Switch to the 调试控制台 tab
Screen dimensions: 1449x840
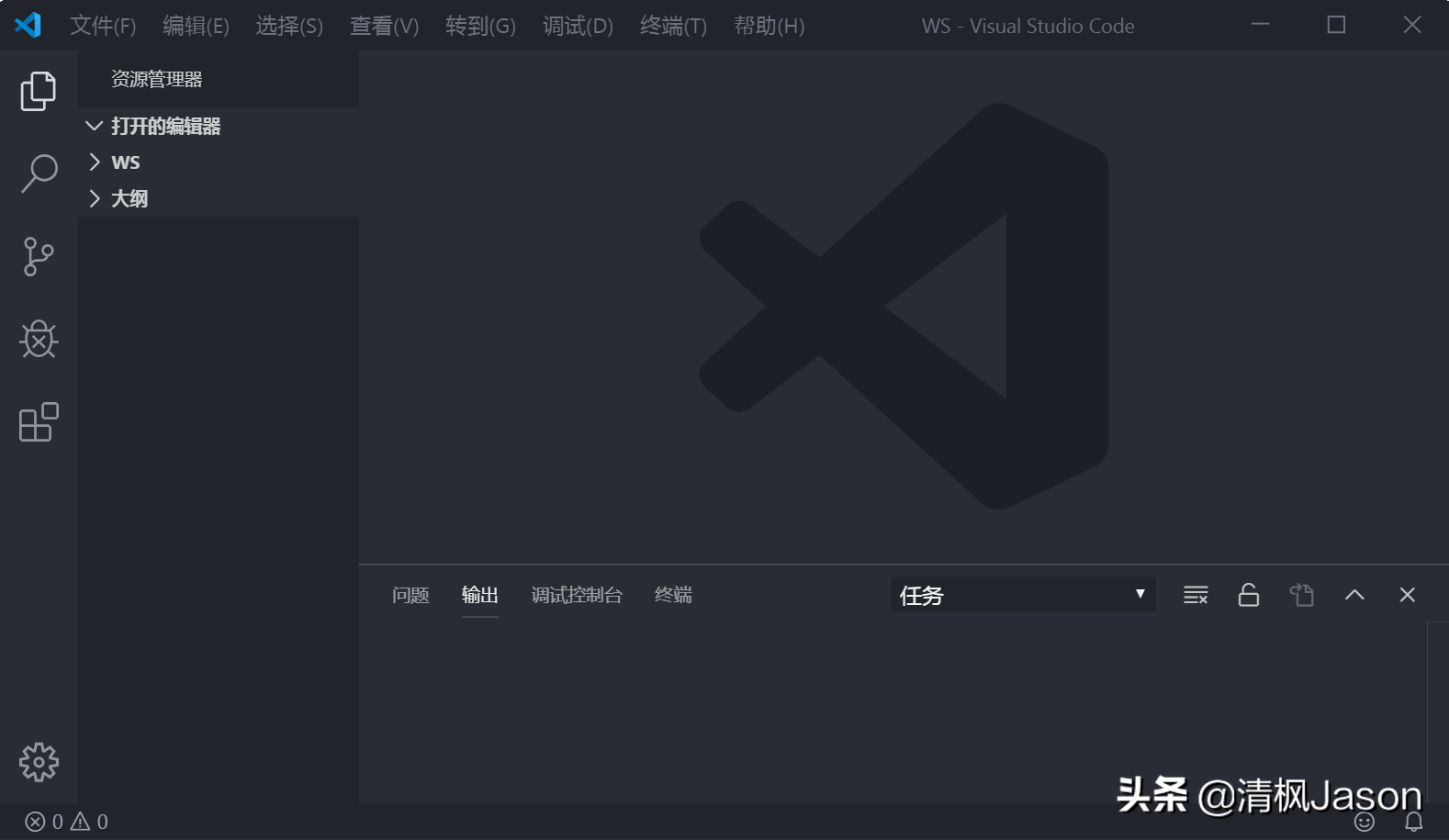(577, 595)
